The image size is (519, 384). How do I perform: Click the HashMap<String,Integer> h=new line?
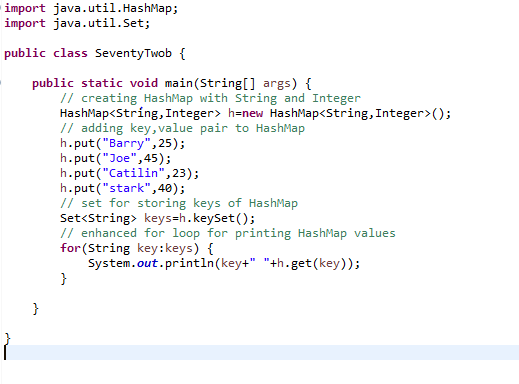(255, 113)
